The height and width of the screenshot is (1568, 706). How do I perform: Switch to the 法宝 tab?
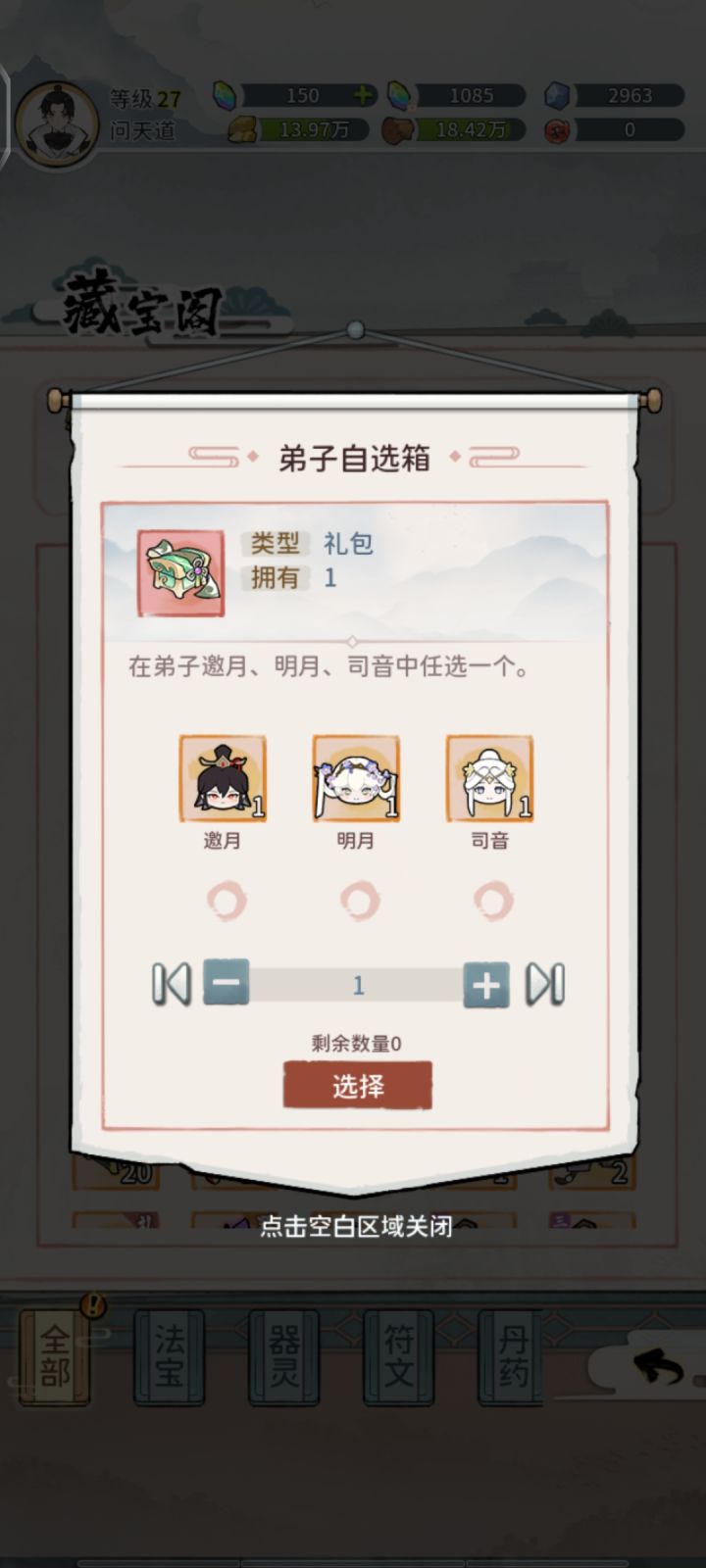[169, 1357]
